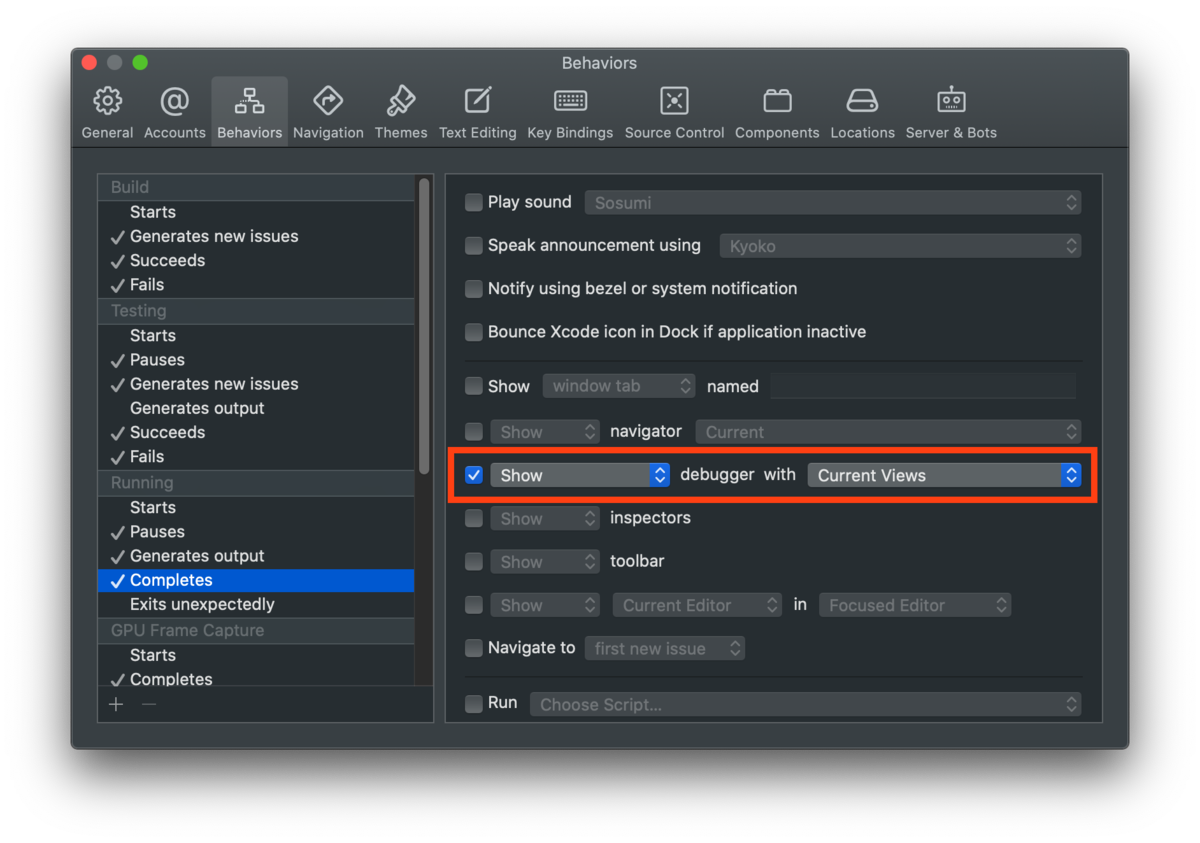Open the Show dropdown beside toolbar
Screen dimensions: 1200x843
pyautogui.click(x=545, y=562)
